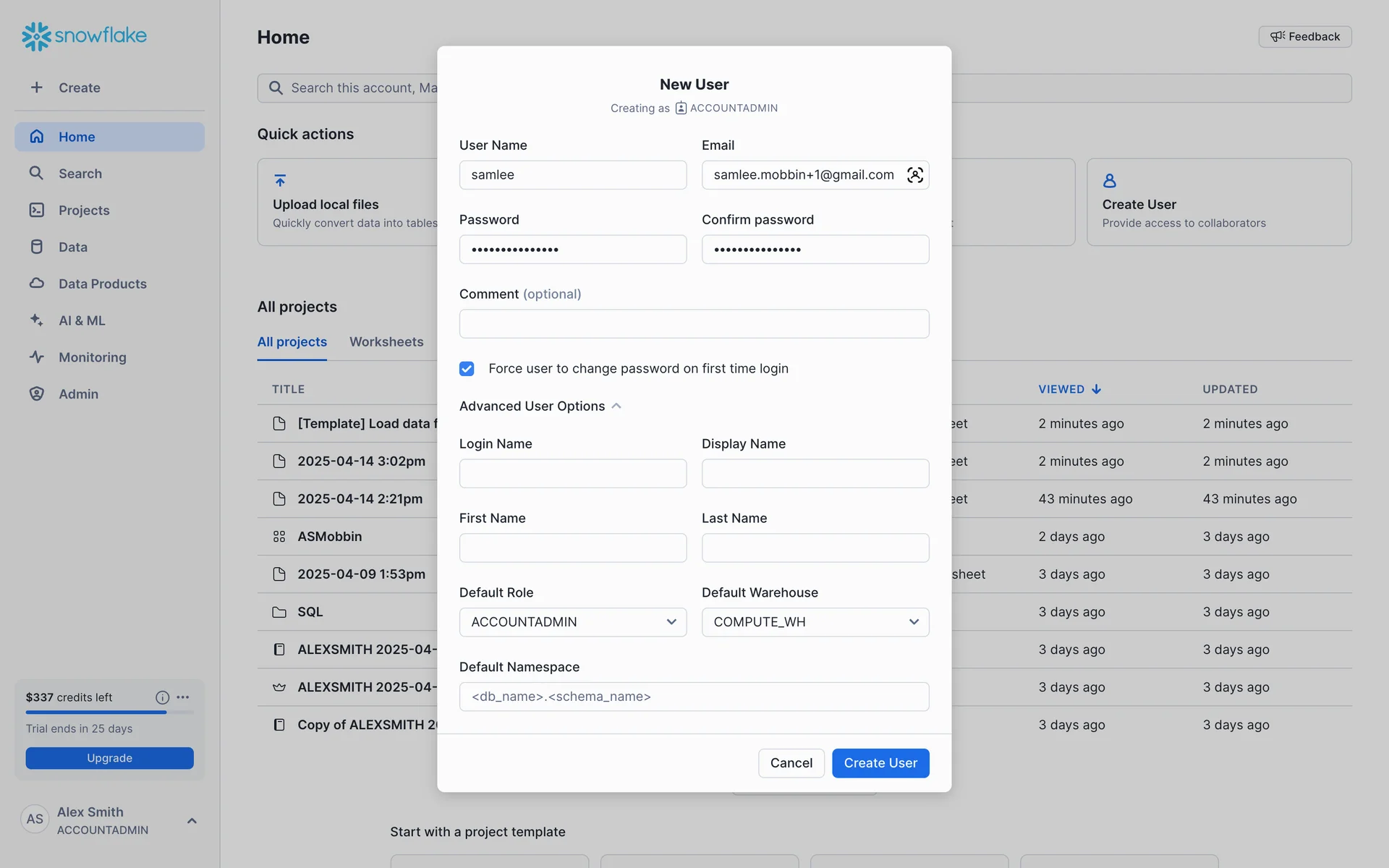Uncheck the Force user to change password checkbox

(x=467, y=369)
